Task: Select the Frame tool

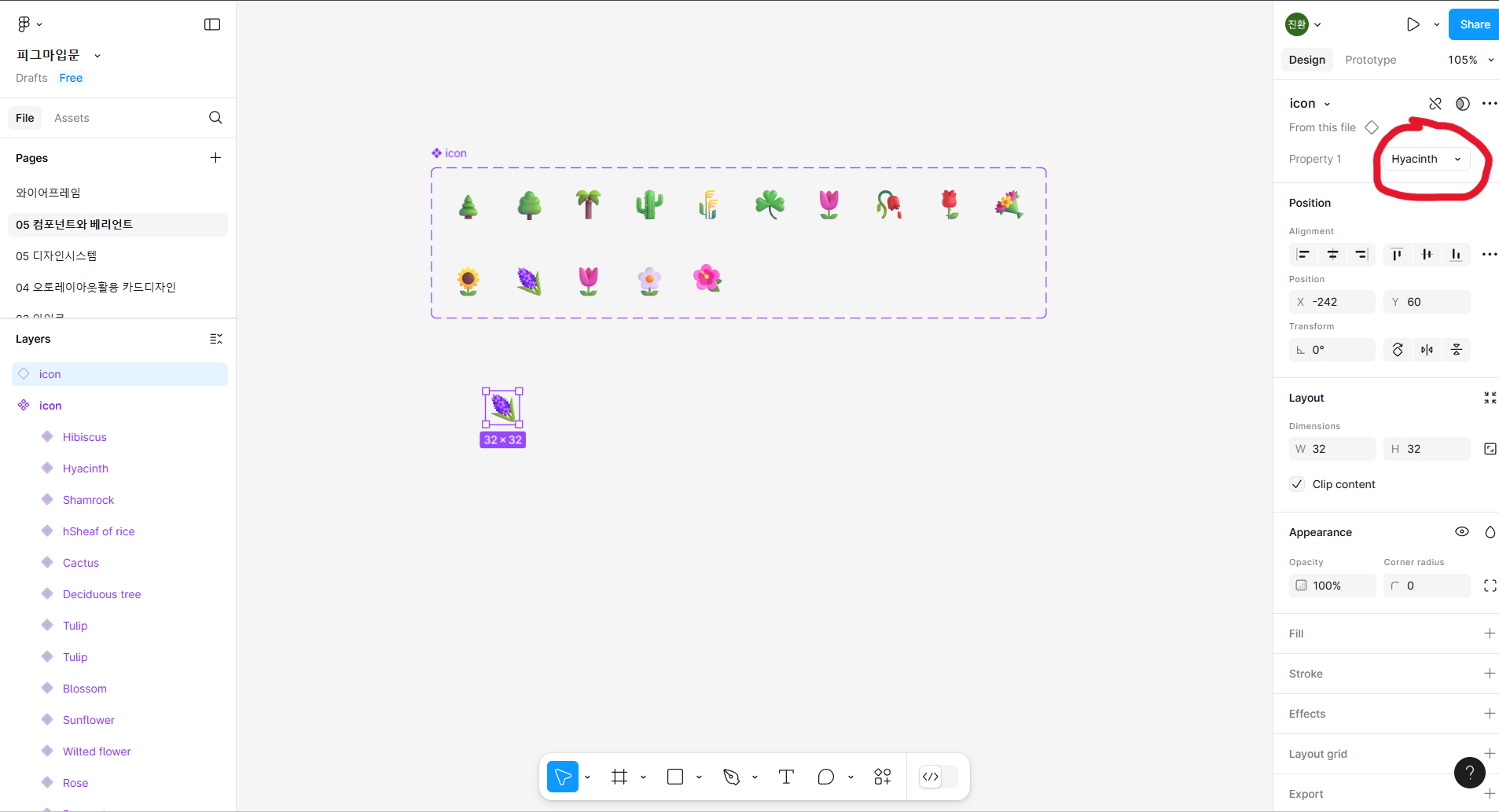Action: click(x=619, y=777)
